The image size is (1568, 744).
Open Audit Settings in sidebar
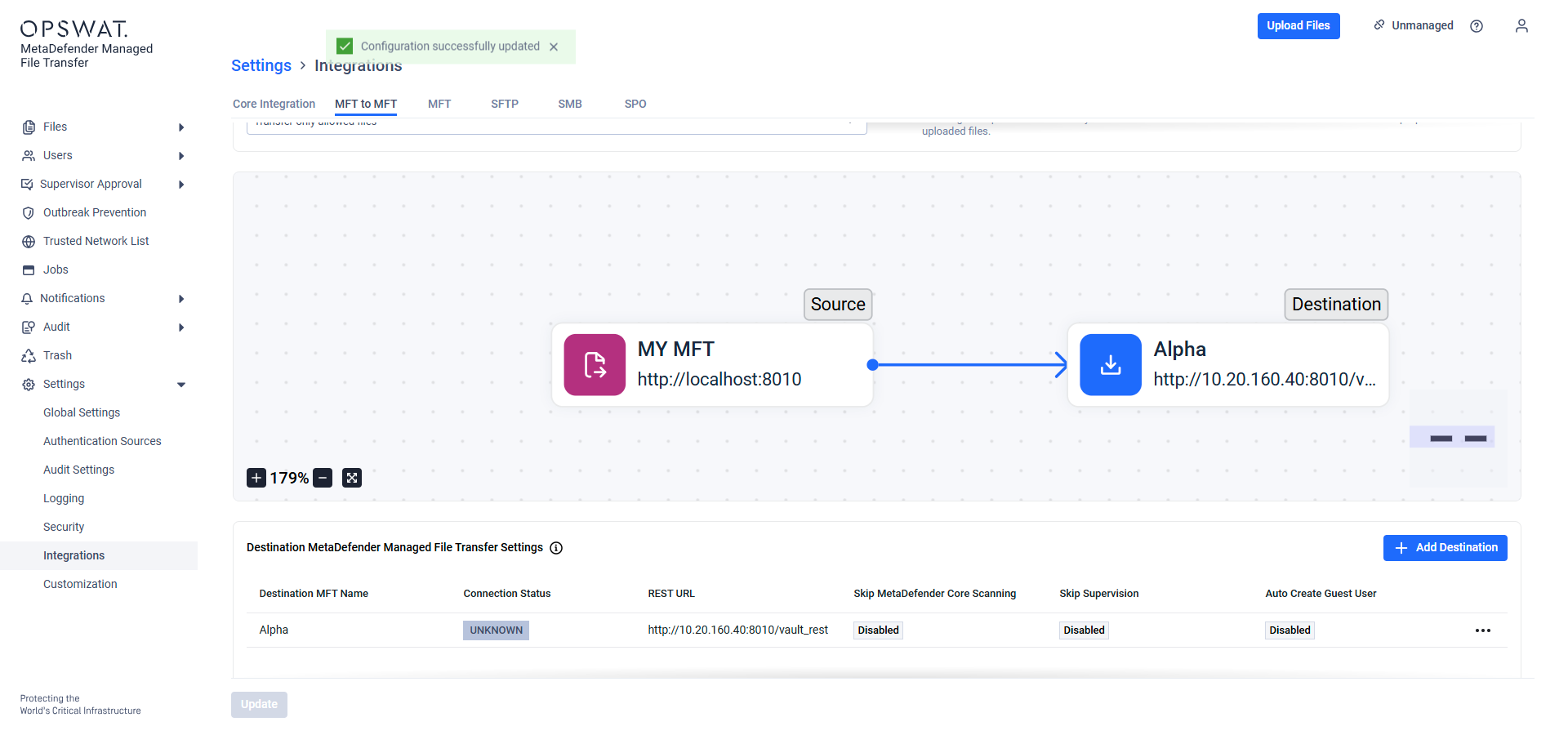pyautogui.click(x=78, y=470)
